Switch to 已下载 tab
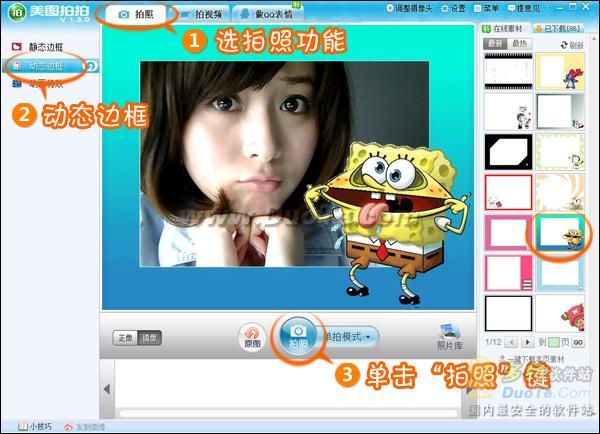Screen dimensions: 600x434 (558, 28)
